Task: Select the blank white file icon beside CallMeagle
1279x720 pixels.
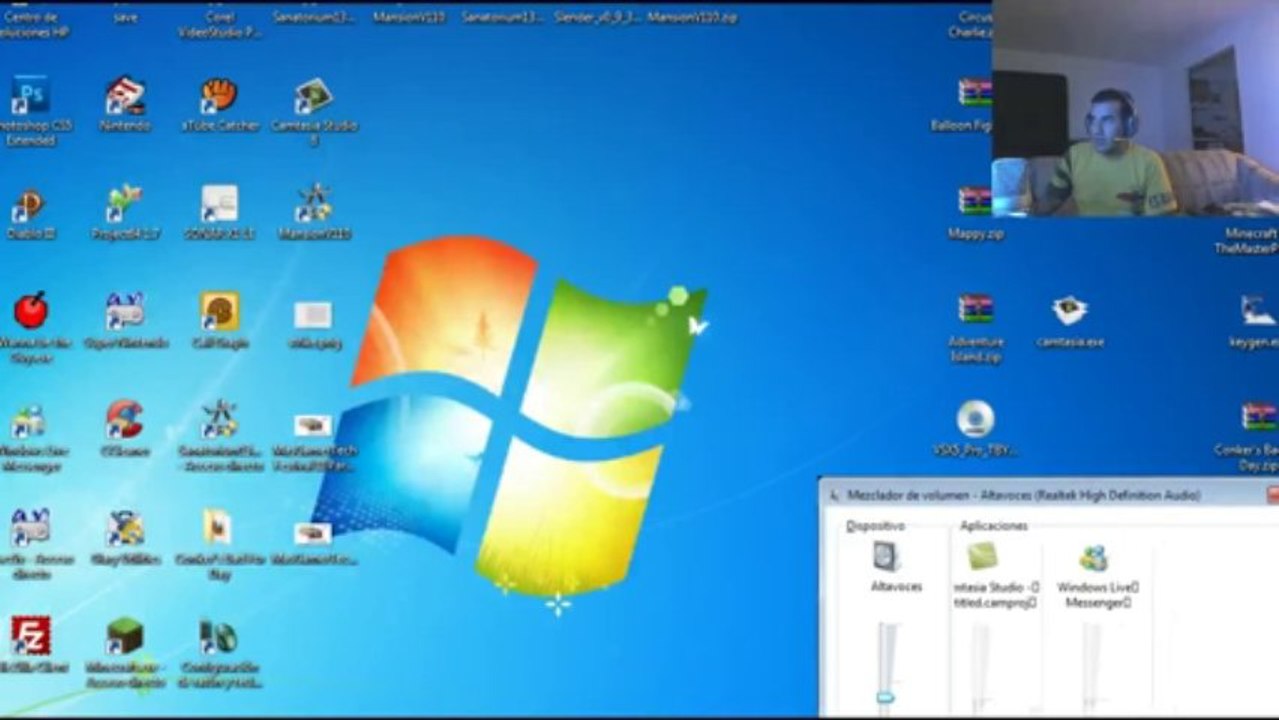Action: [313, 315]
